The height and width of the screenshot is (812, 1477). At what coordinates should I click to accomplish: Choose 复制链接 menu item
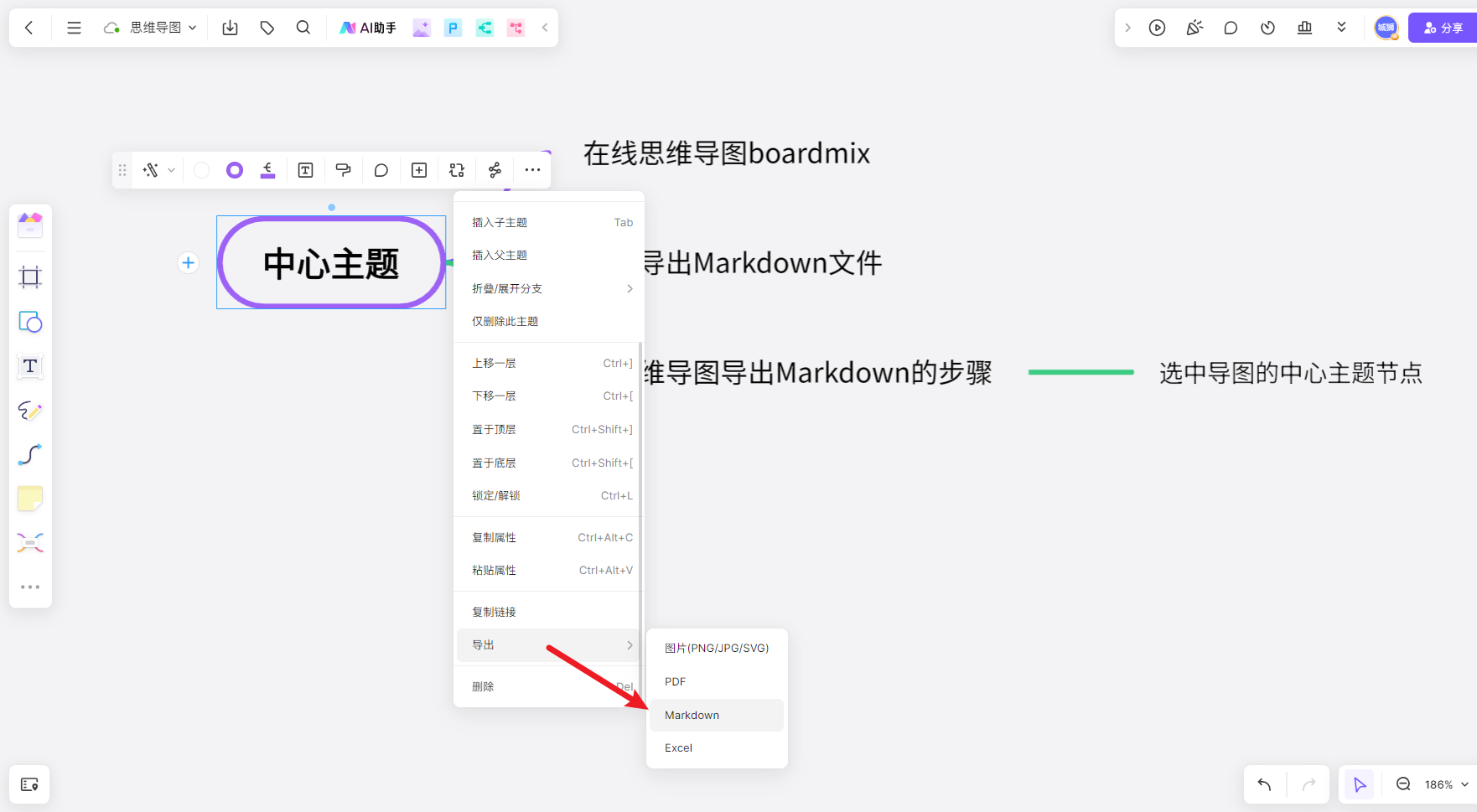pyautogui.click(x=549, y=612)
